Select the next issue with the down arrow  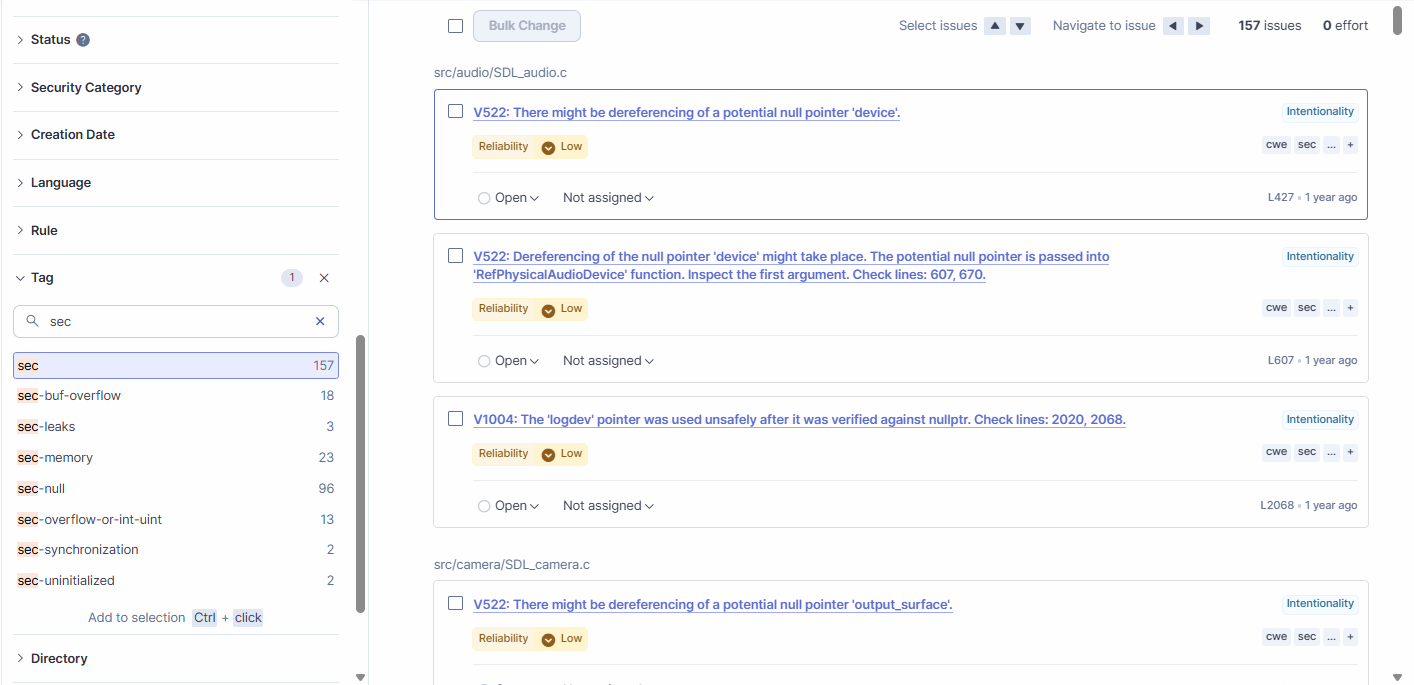(1020, 26)
